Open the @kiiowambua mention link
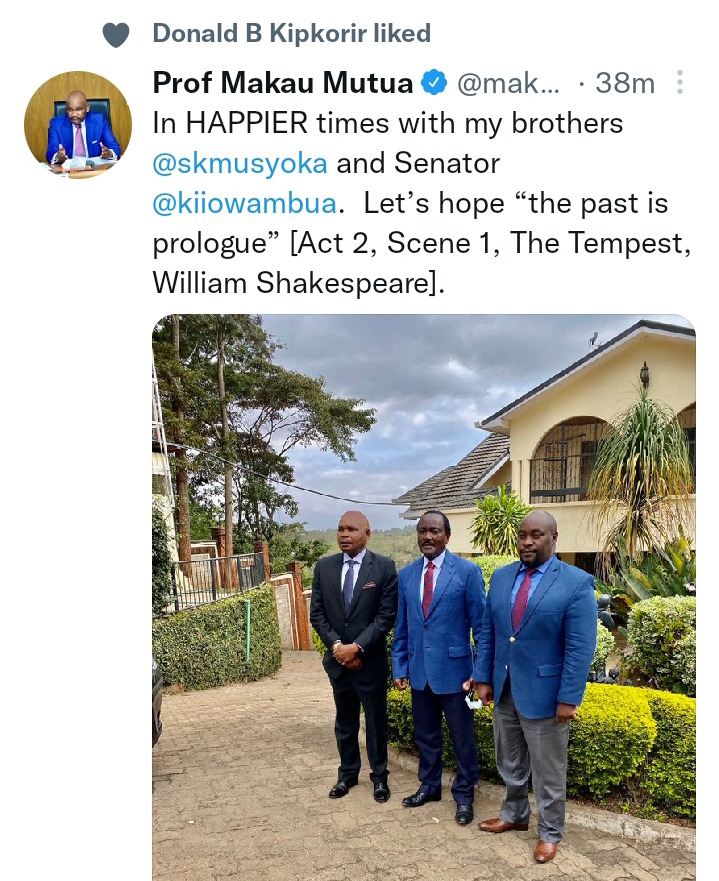This screenshot has width=719, height=881. (x=245, y=203)
